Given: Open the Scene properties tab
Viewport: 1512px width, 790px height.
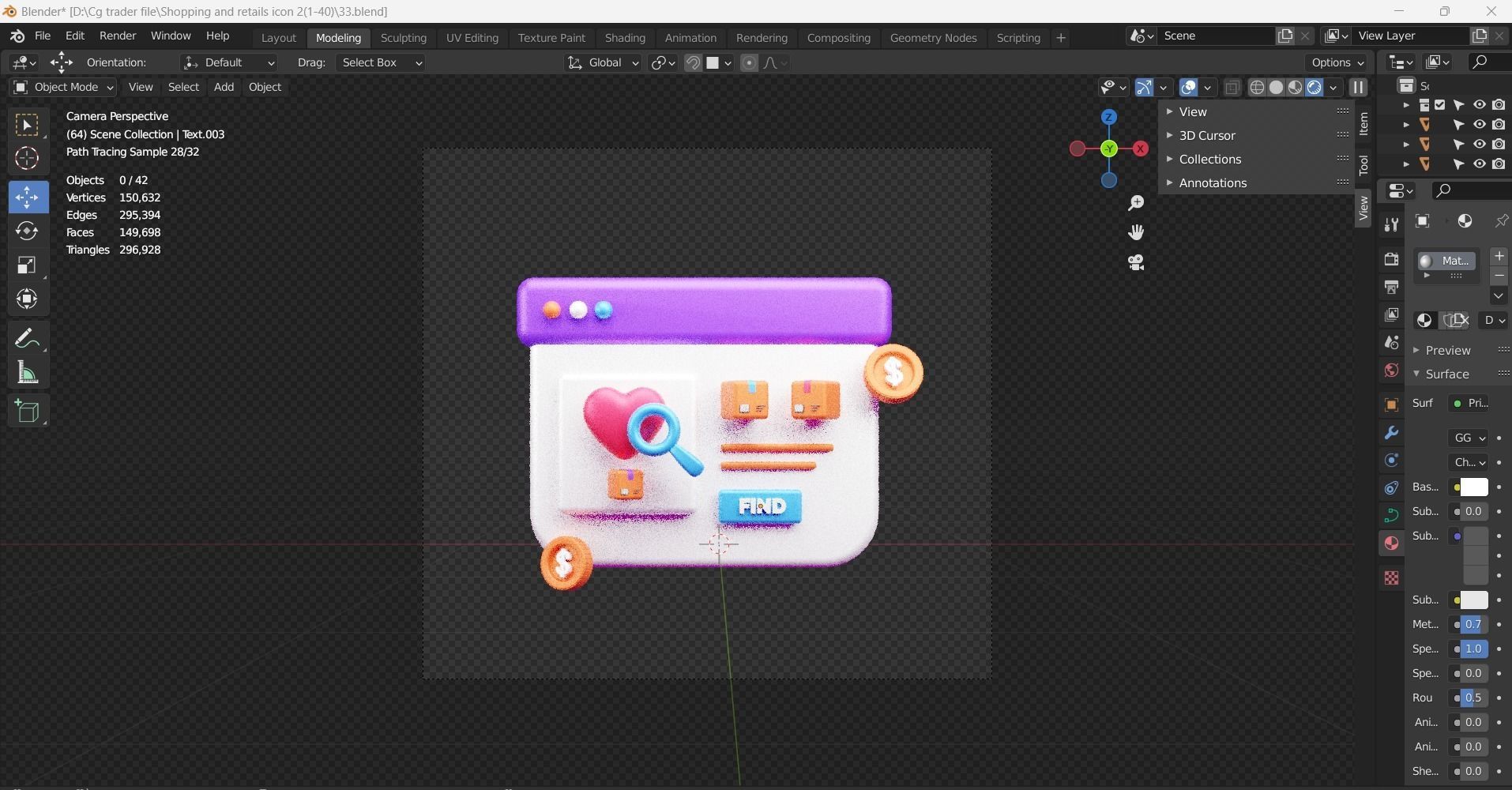Looking at the screenshot, I should point(1391,342).
